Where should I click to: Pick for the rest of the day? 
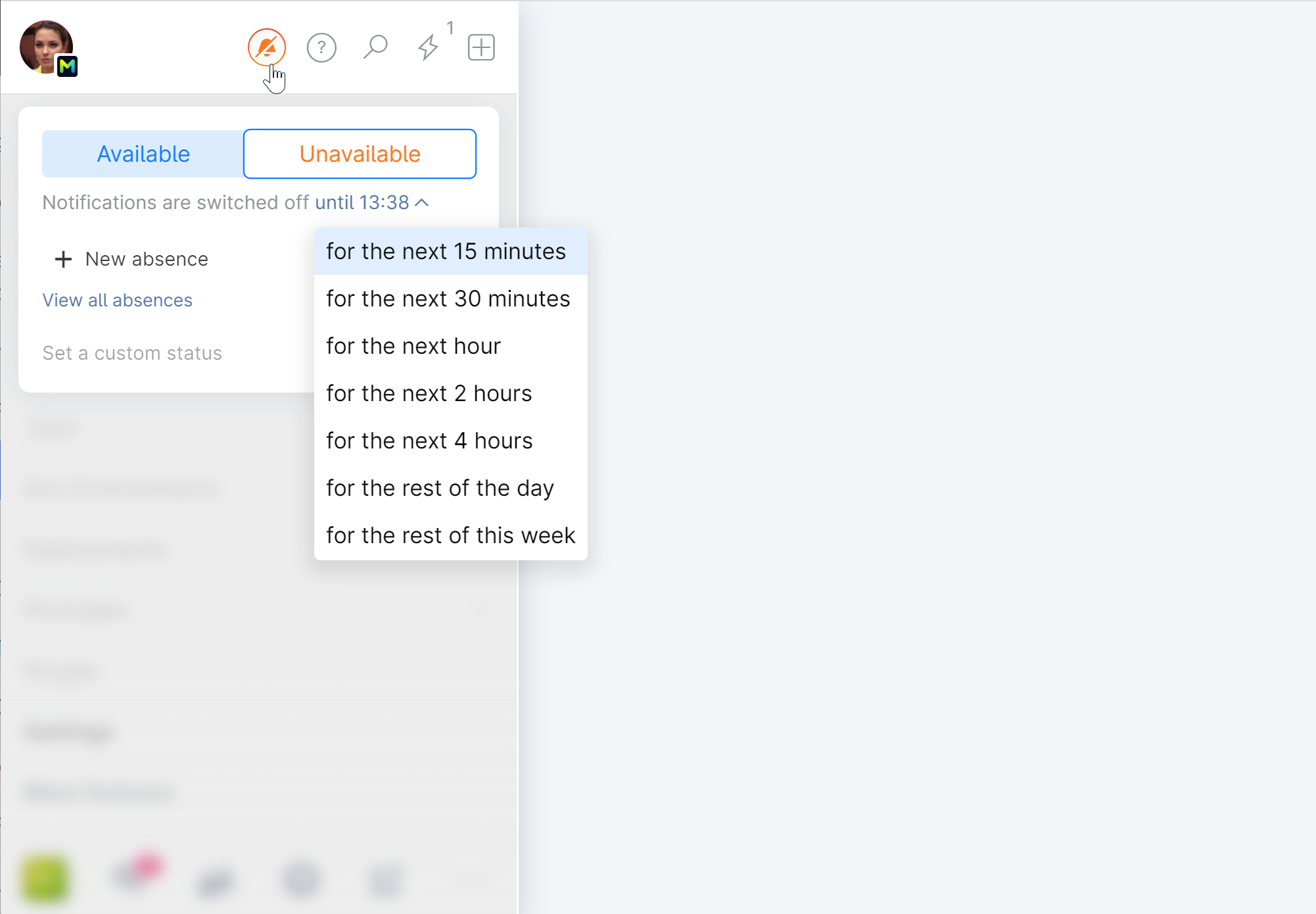440,488
